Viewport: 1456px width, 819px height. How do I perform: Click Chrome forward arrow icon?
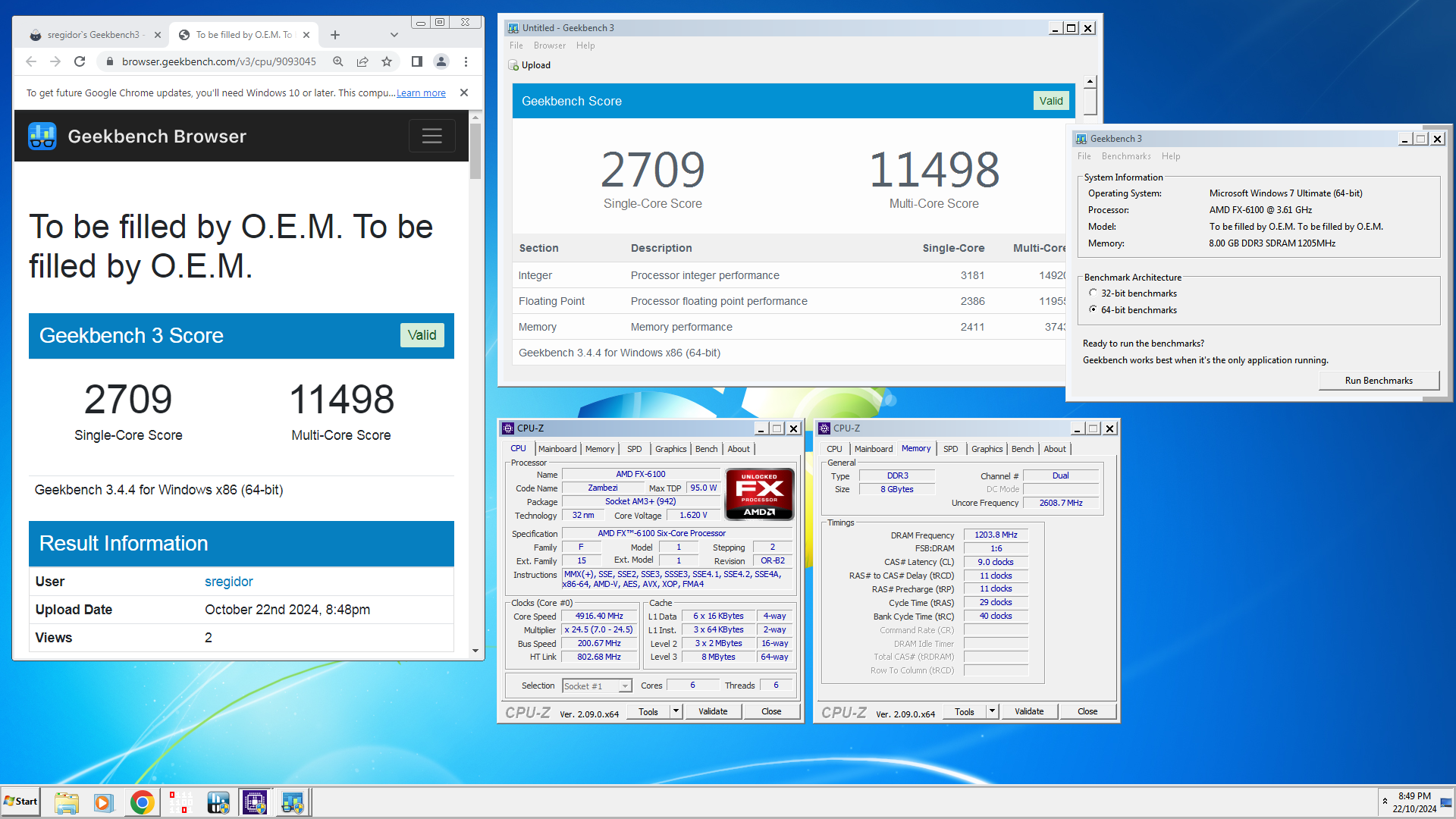point(55,61)
